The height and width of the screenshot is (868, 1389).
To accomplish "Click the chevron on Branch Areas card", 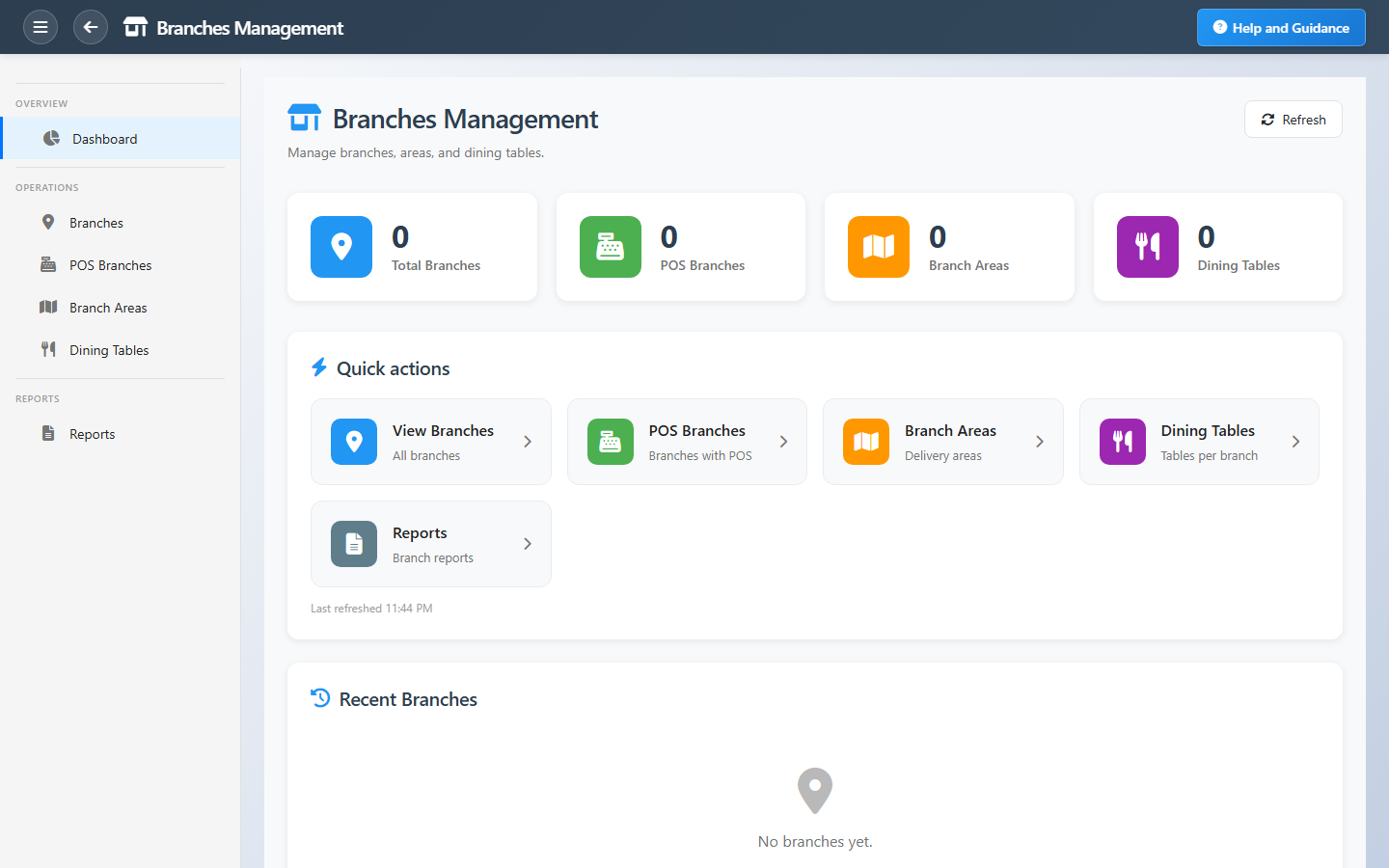I will (1040, 442).
